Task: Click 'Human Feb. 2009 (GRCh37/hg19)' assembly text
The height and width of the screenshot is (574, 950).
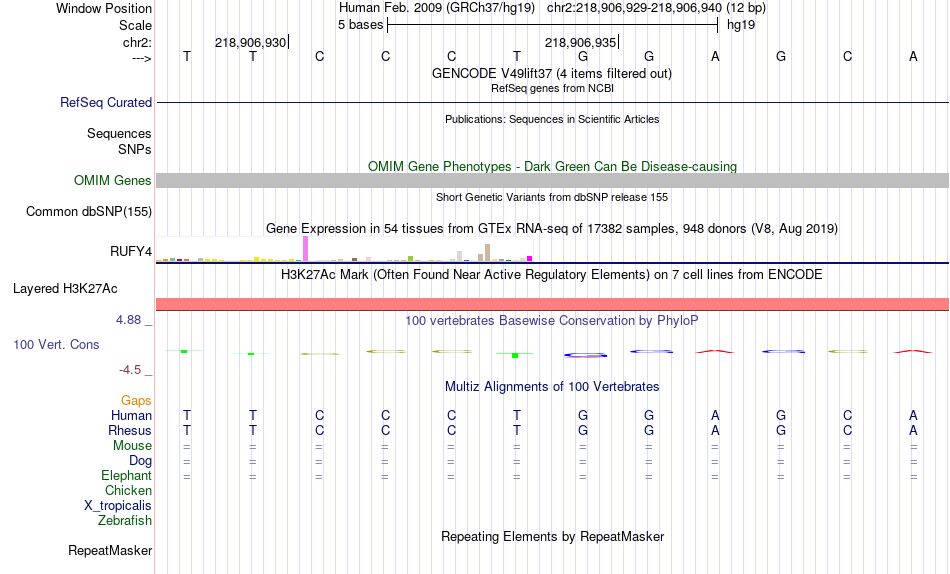Action: click(x=437, y=8)
